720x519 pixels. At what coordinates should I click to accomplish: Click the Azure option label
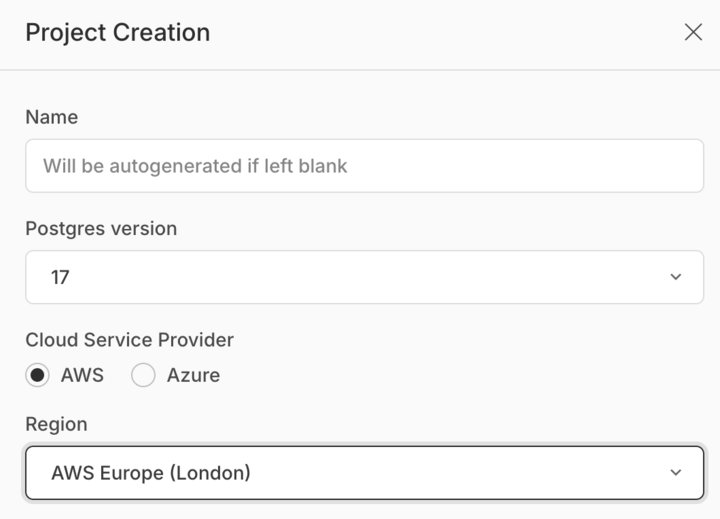[193, 375]
